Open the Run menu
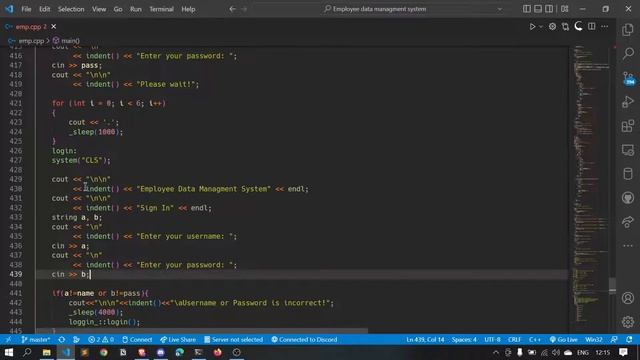This screenshot has height=360, width=640. tap(136, 9)
